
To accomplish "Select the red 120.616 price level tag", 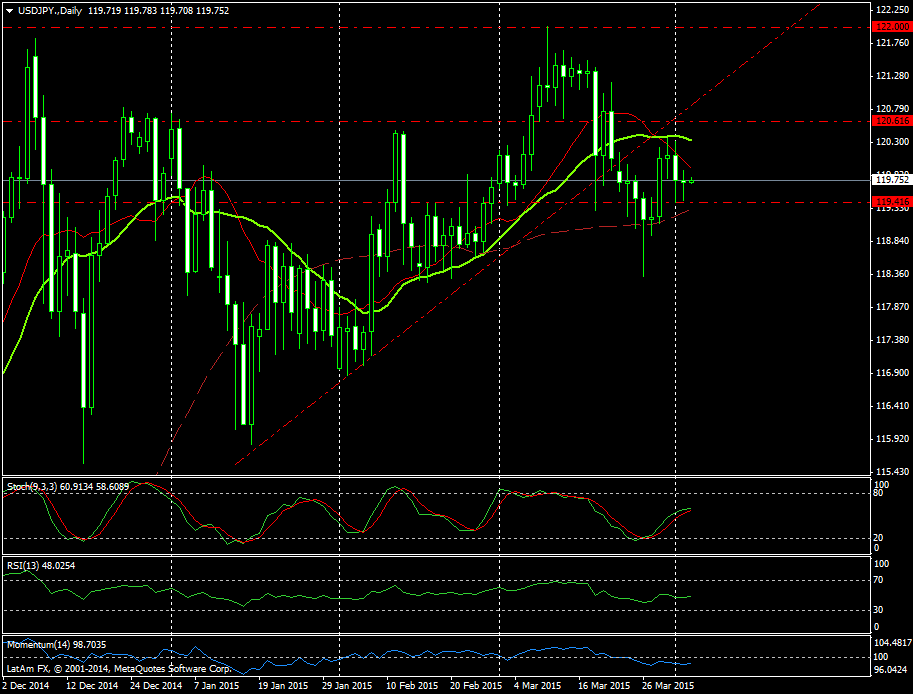I will coord(890,121).
